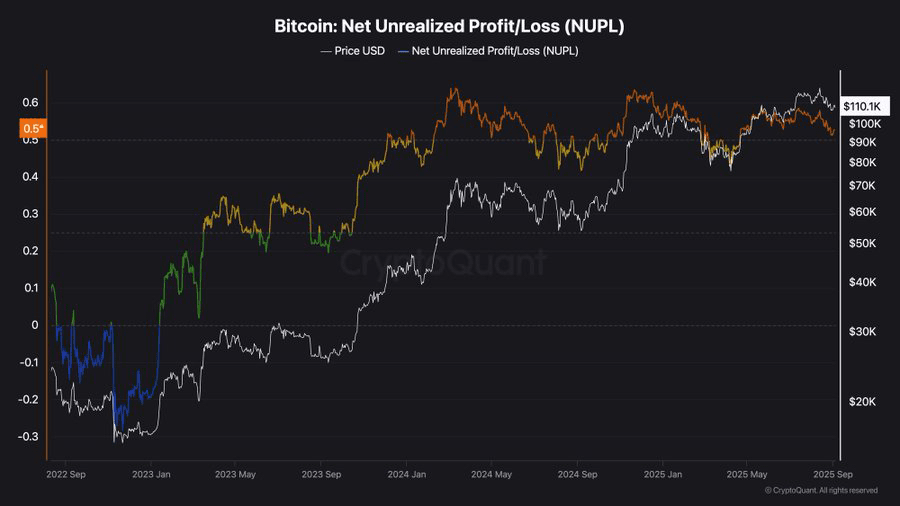Select the 2023 Jan date marker
Image resolution: width=900 pixels, height=506 pixels.
click(151, 474)
